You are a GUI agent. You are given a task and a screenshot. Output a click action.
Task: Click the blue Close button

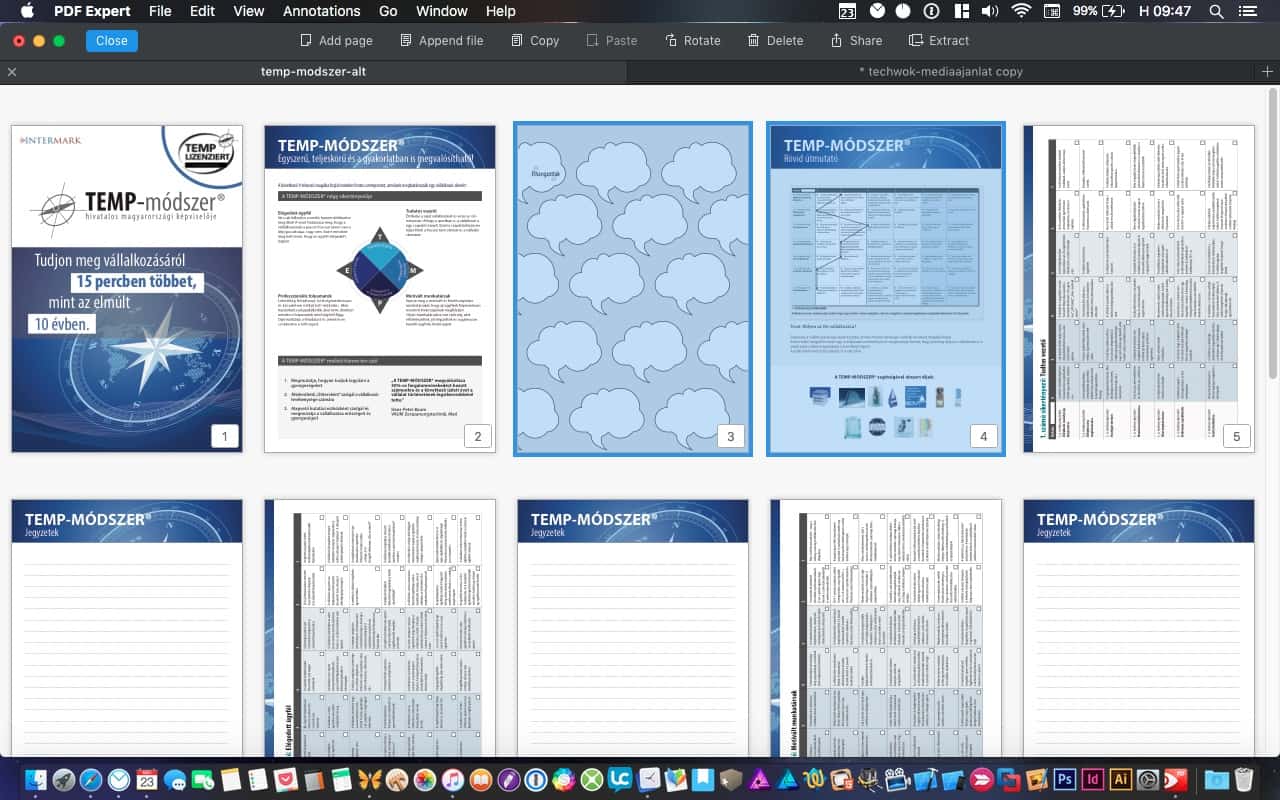pos(112,41)
